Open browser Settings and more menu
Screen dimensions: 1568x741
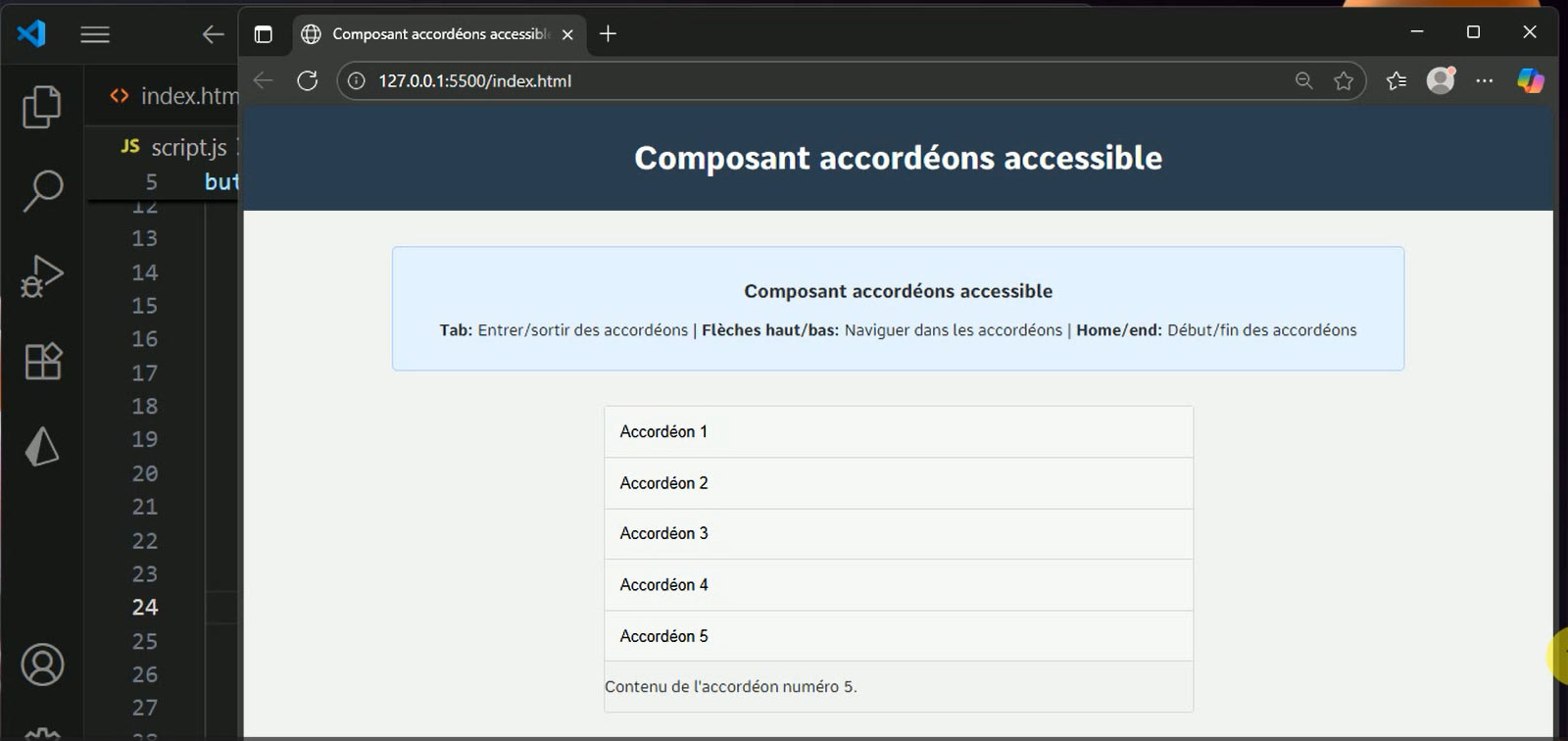(1485, 80)
